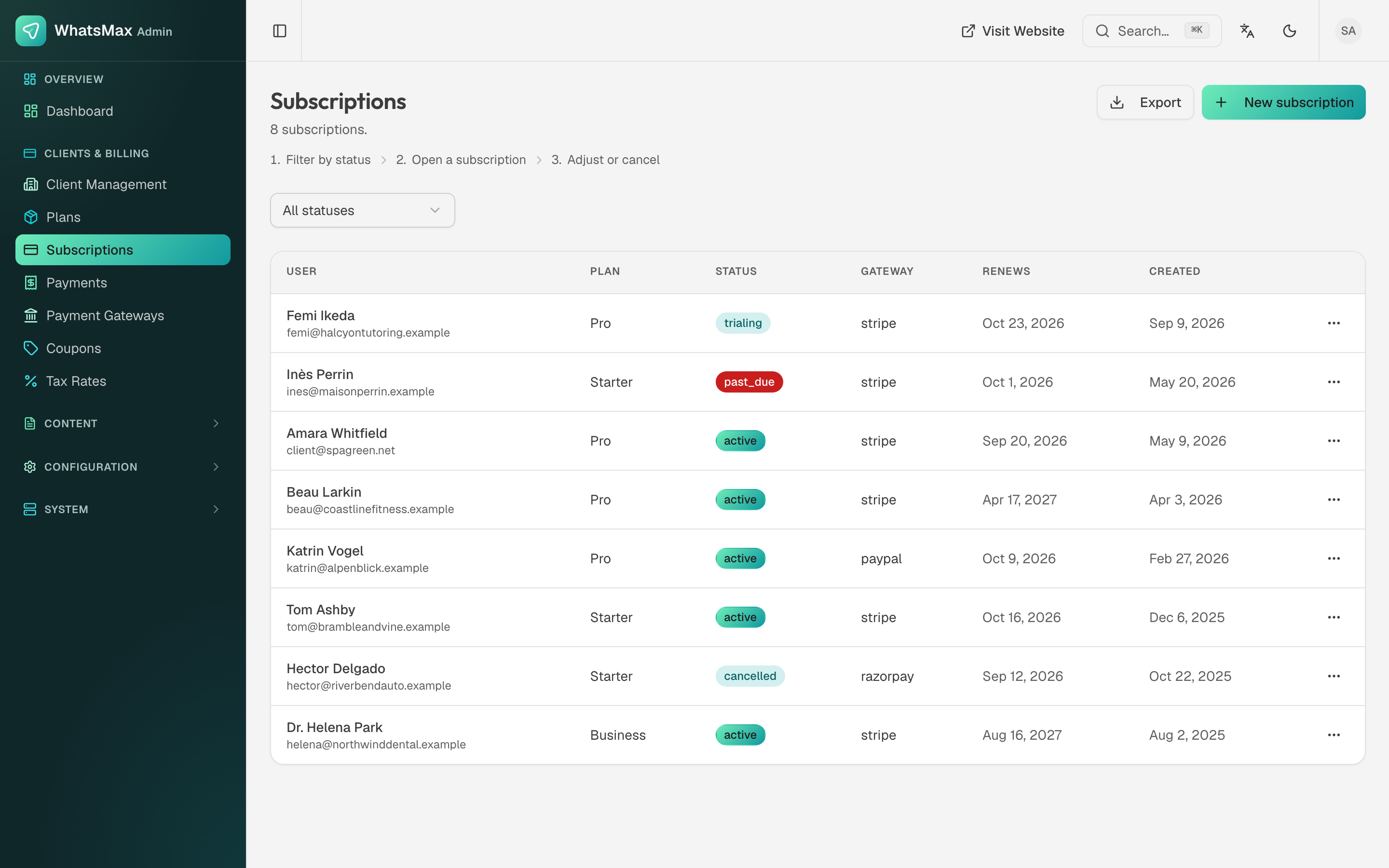Click step 1 Filter by status

(320, 160)
